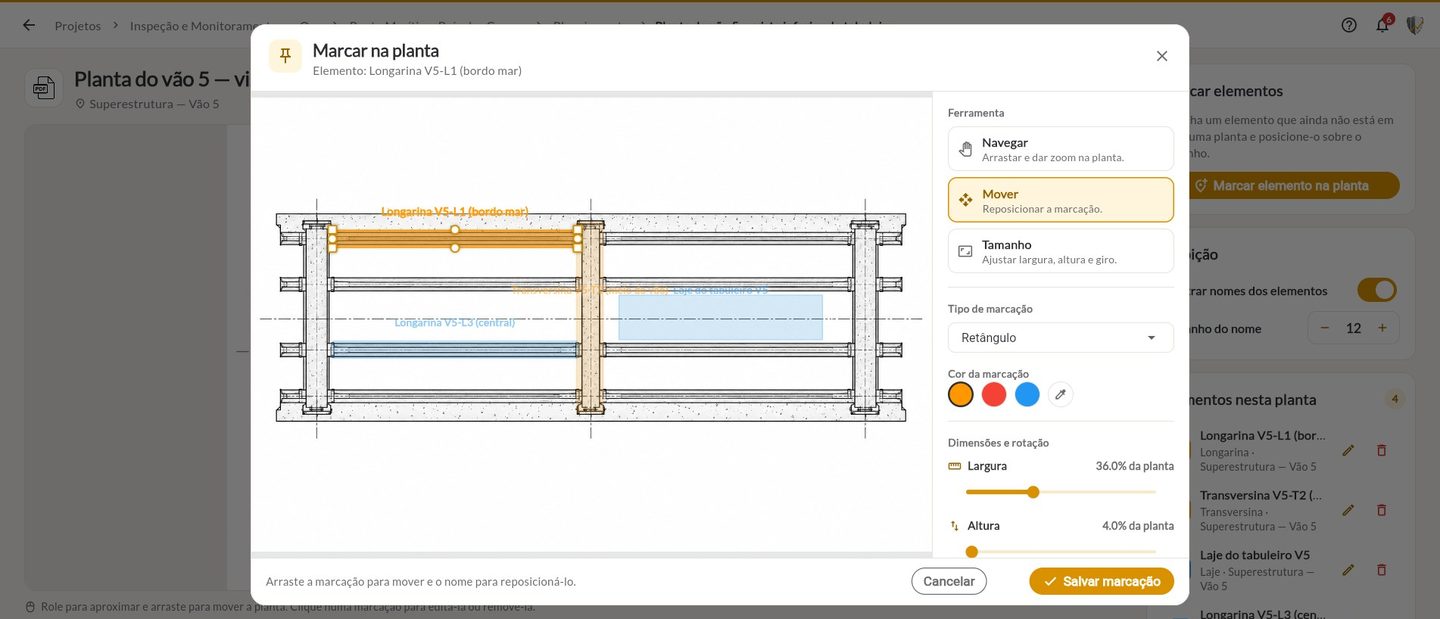This screenshot has height=619, width=1440.
Task: Choose the orange marking color
Action: (x=961, y=394)
